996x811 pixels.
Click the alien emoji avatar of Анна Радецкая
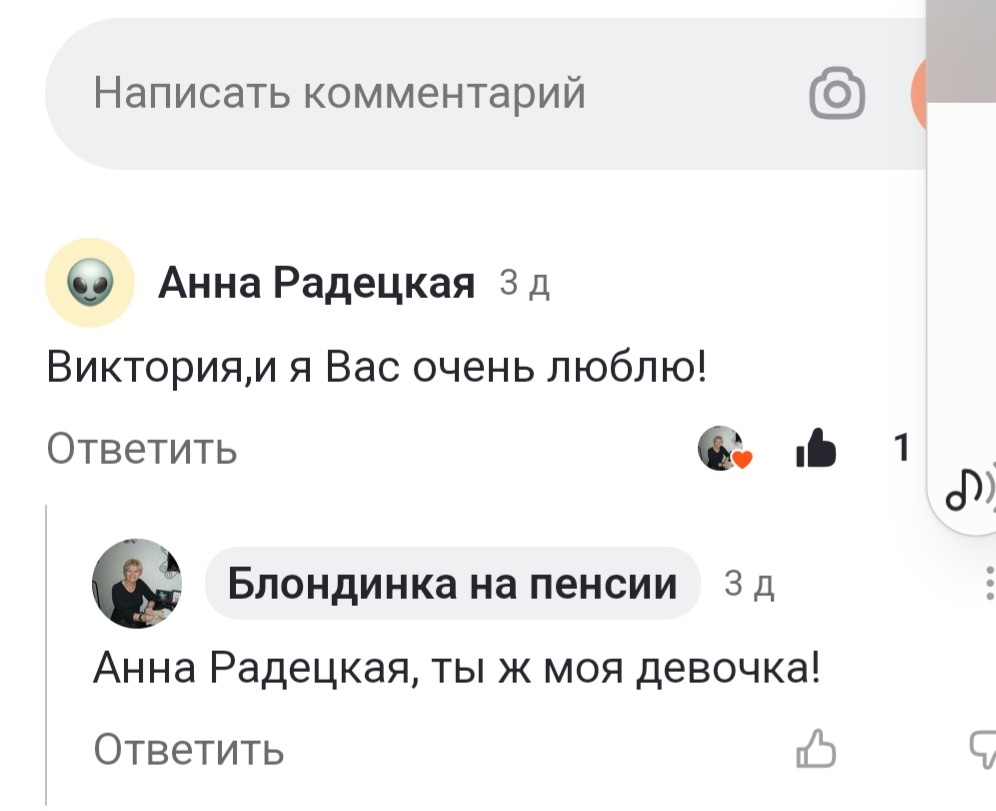coord(88,282)
